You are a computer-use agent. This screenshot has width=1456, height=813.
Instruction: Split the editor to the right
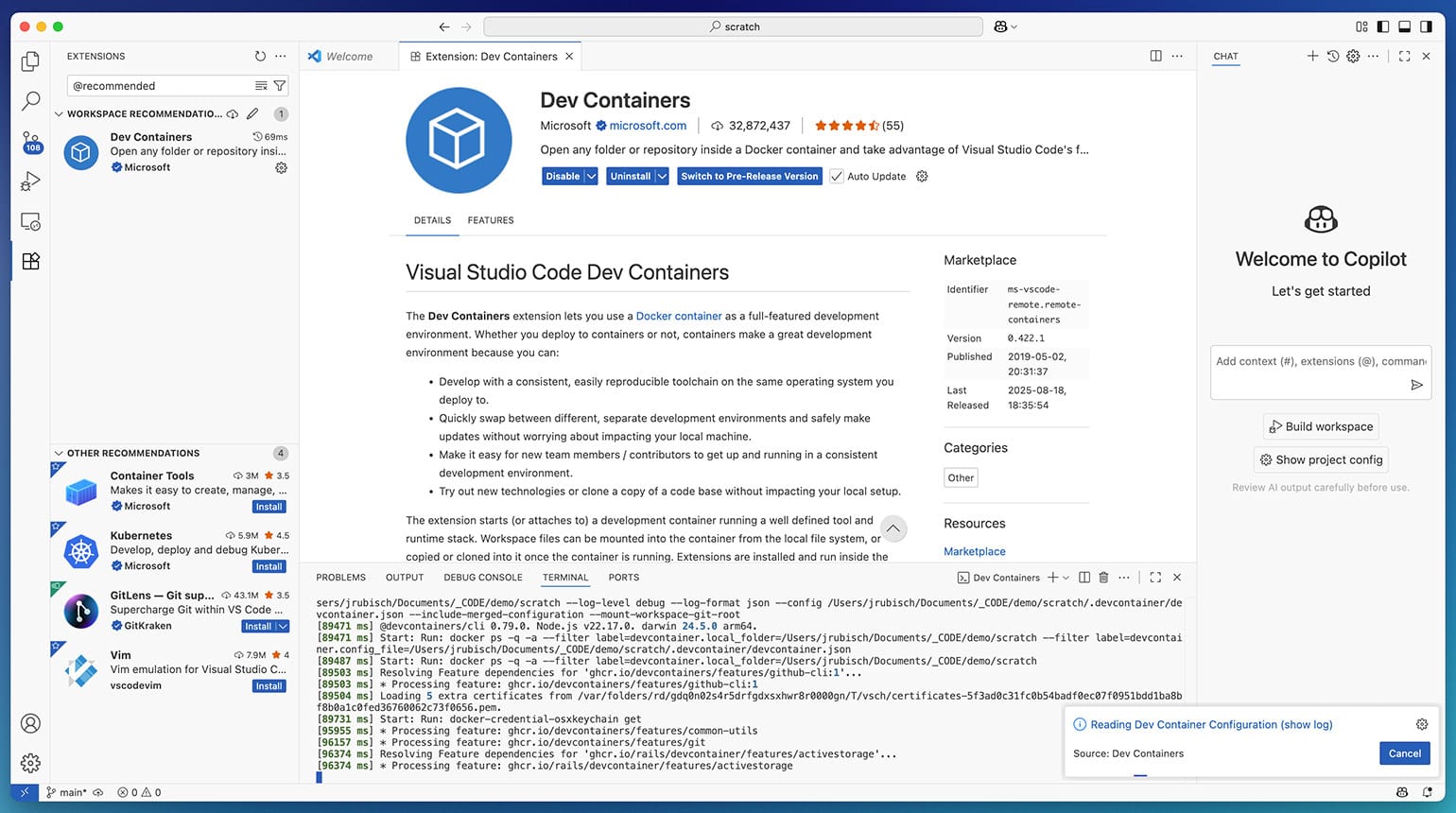[x=1155, y=57]
